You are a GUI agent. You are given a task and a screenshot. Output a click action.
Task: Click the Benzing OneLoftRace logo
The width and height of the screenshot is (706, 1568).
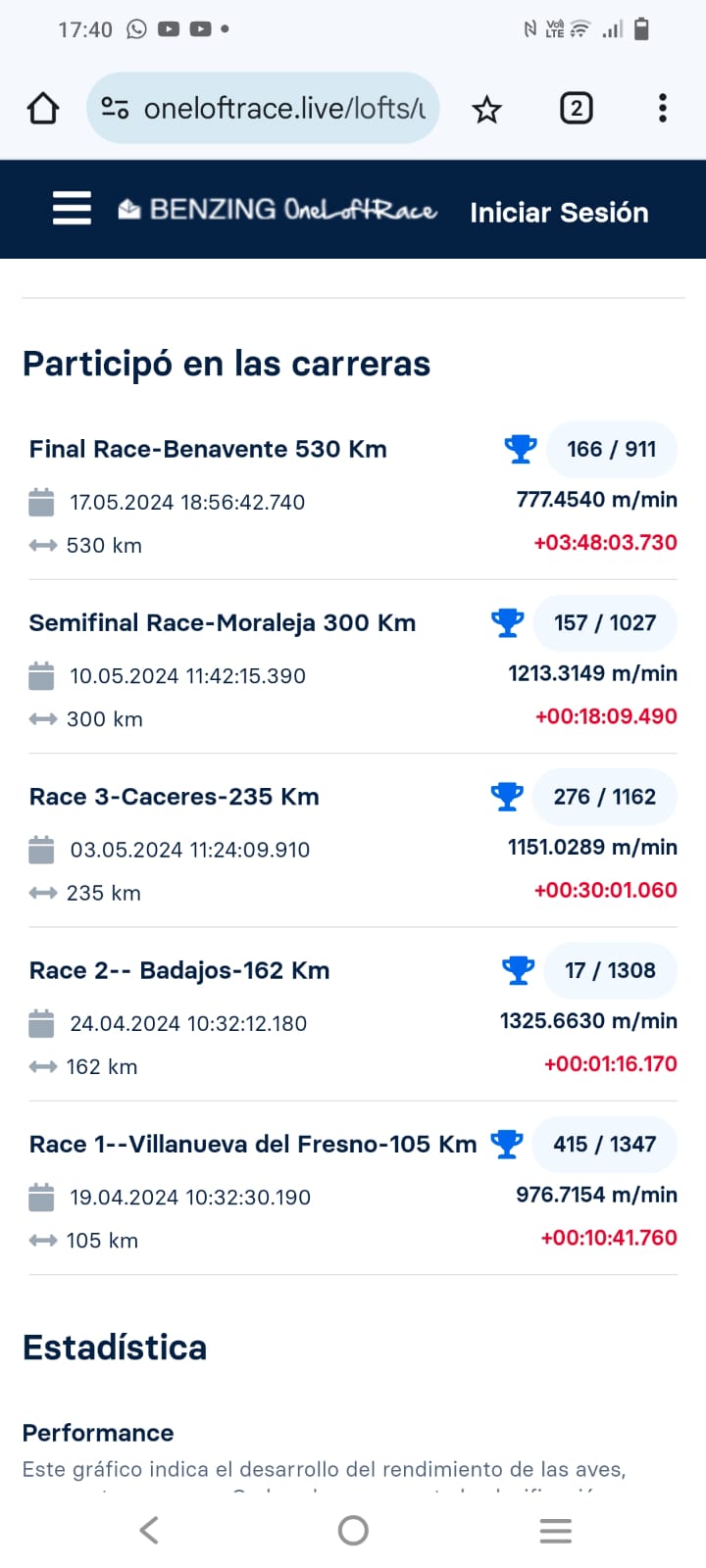click(277, 210)
